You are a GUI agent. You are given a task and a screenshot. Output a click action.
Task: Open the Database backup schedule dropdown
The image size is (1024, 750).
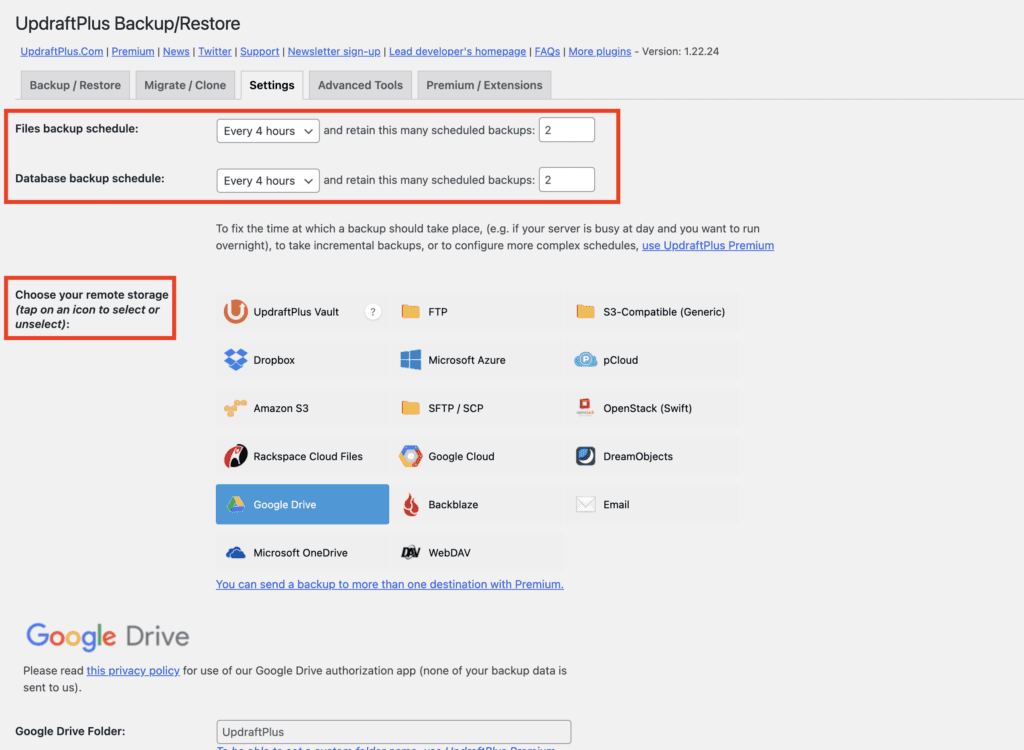(x=267, y=180)
